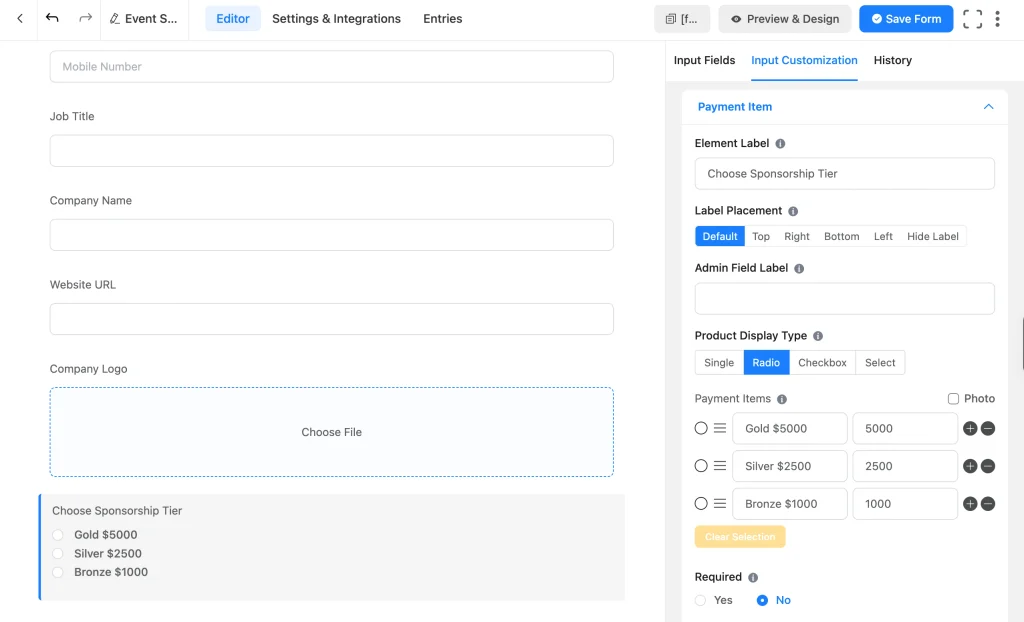The width and height of the screenshot is (1024, 622).
Task: Click the Required info icon
Action: coord(753,578)
